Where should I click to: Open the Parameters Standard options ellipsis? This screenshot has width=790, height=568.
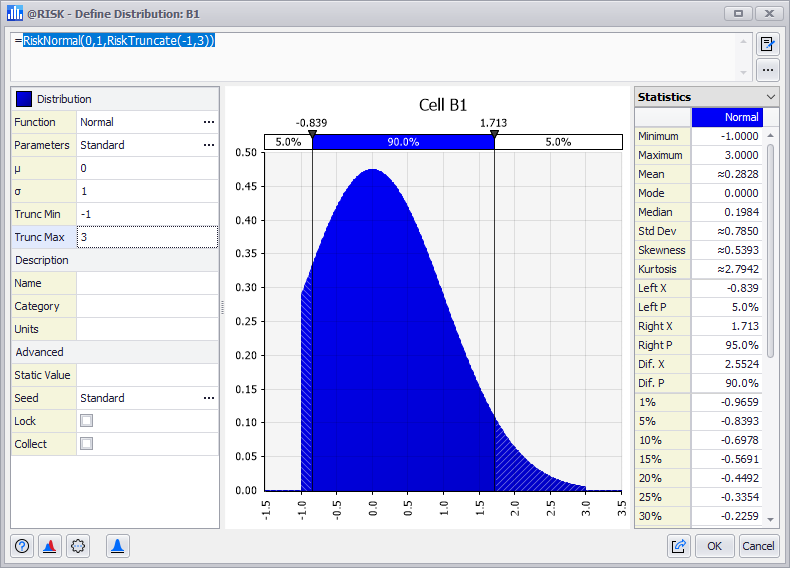click(208, 145)
